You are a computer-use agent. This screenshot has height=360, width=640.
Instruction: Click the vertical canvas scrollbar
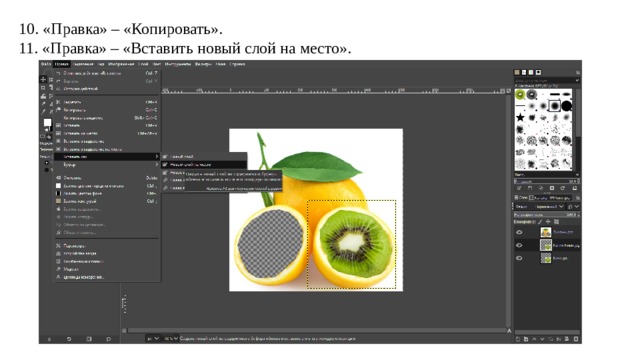(509, 210)
